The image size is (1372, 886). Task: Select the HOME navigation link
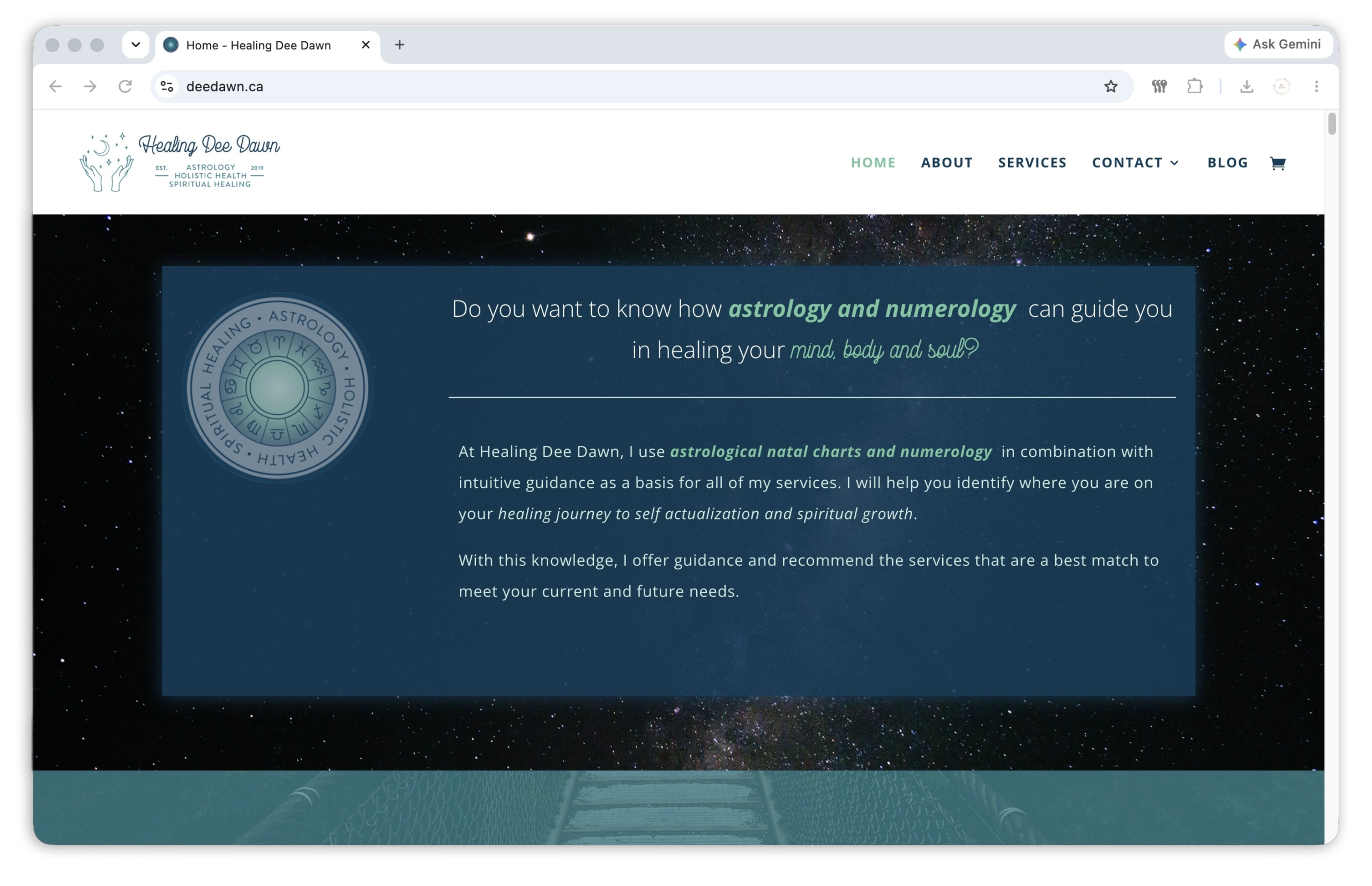point(873,163)
